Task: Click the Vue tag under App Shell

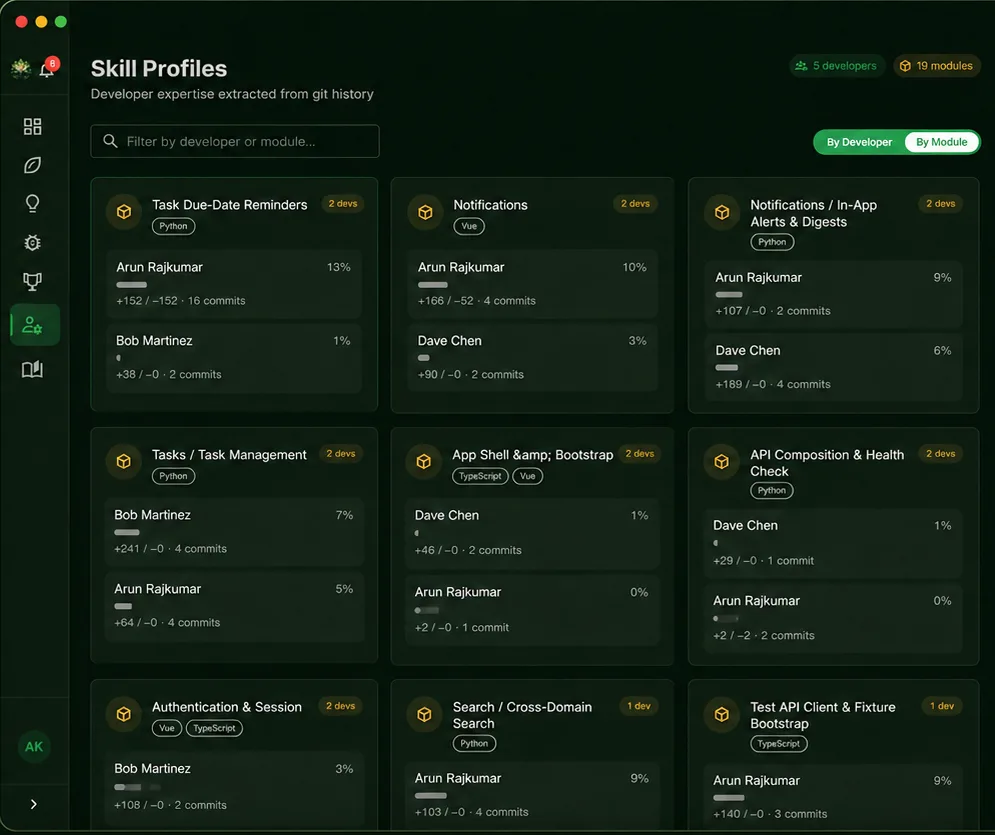Action: tap(527, 476)
